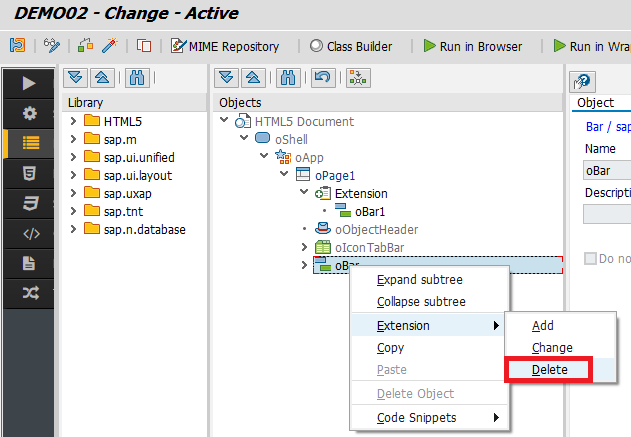
Task: Click binoculars find icon in Library panel
Action: 137,78
